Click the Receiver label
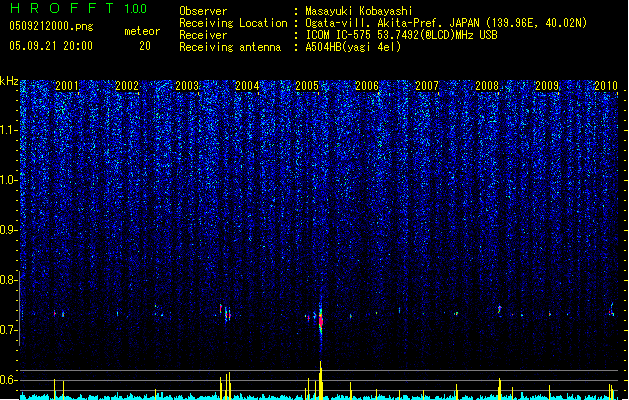Viewport: 629px width, 400px height. tap(203, 35)
